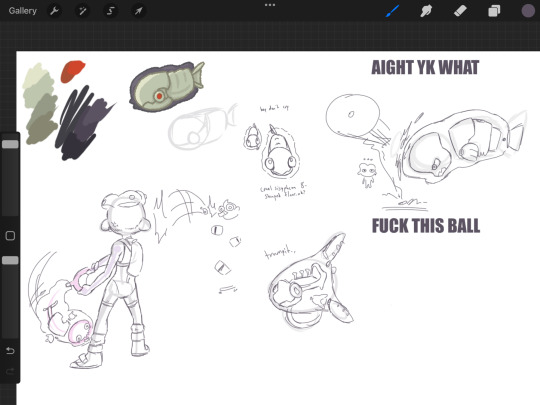Click the colored fish drawing on canvas
Viewport: 540px width, 405px height.
pos(167,86)
